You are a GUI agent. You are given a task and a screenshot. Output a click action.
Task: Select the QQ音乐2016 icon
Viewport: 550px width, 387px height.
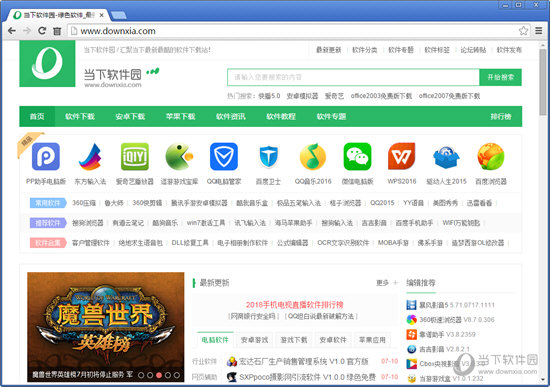313,156
